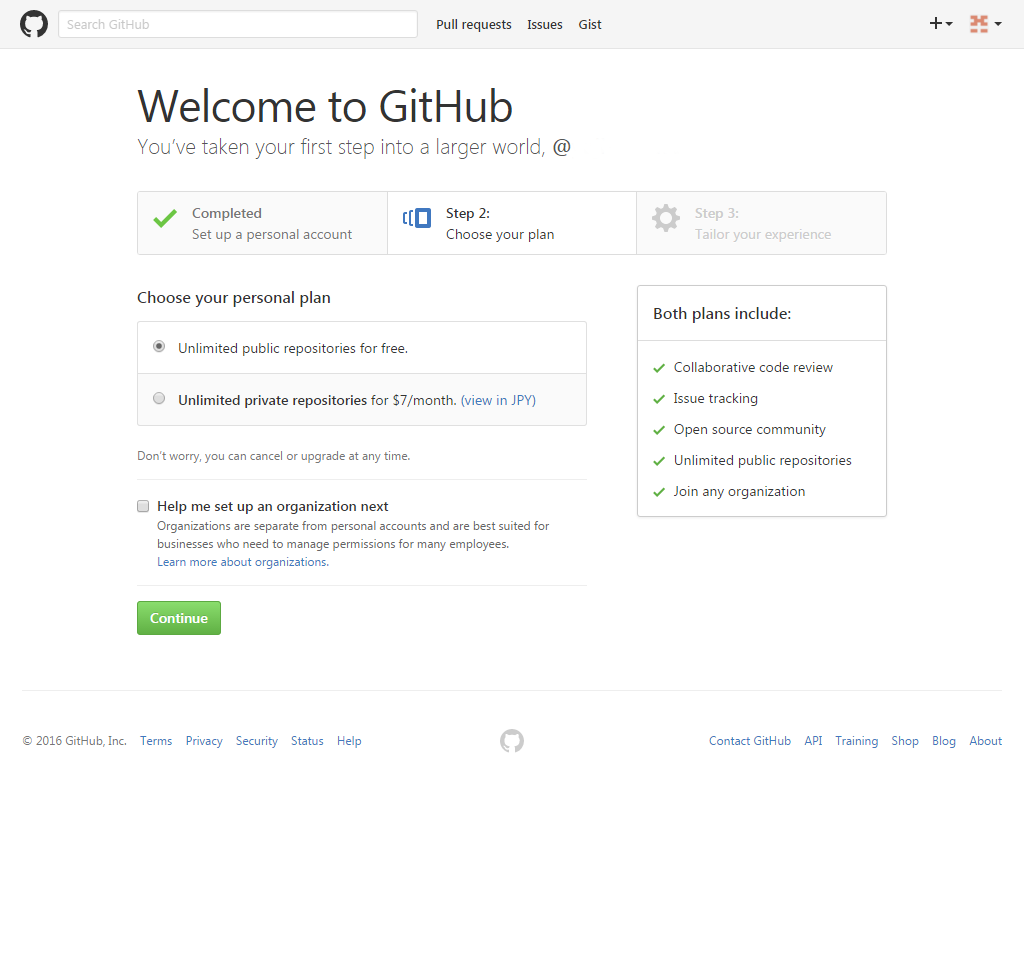Viewport: 1024px width, 955px height.
Task: Click the Step 3 gear icon
Action: tap(665, 218)
